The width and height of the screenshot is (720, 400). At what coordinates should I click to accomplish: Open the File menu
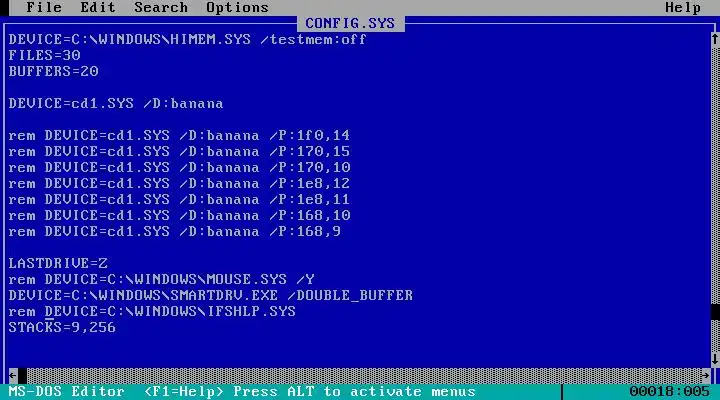(44, 7)
